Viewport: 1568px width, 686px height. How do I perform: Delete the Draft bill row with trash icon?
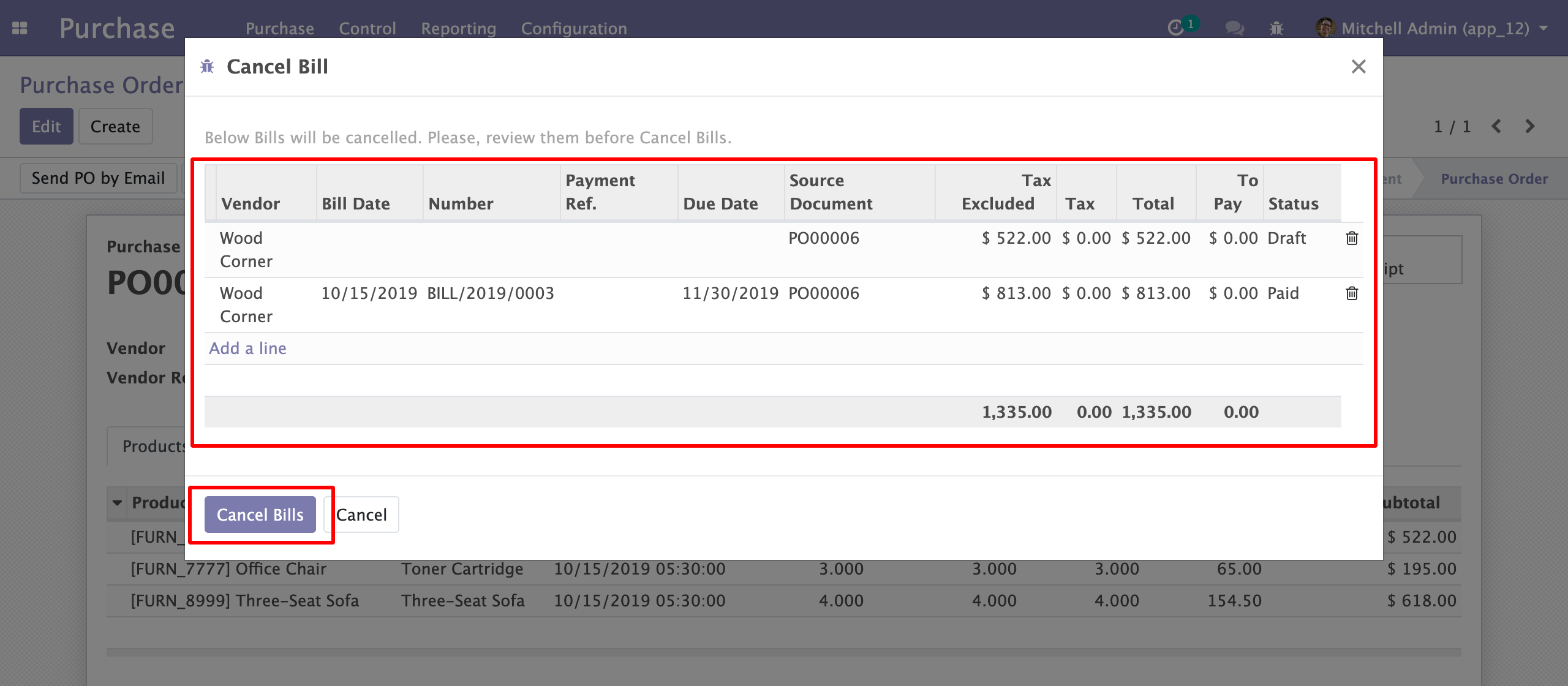click(1352, 238)
